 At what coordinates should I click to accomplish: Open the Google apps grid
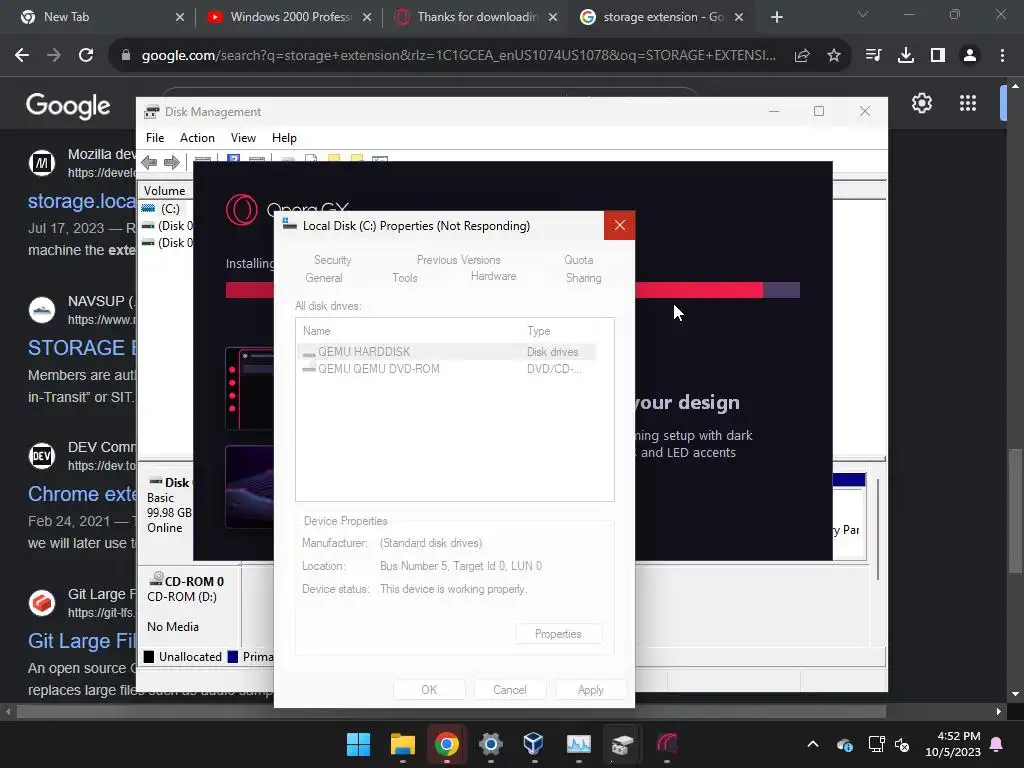(x=968, y=103)
